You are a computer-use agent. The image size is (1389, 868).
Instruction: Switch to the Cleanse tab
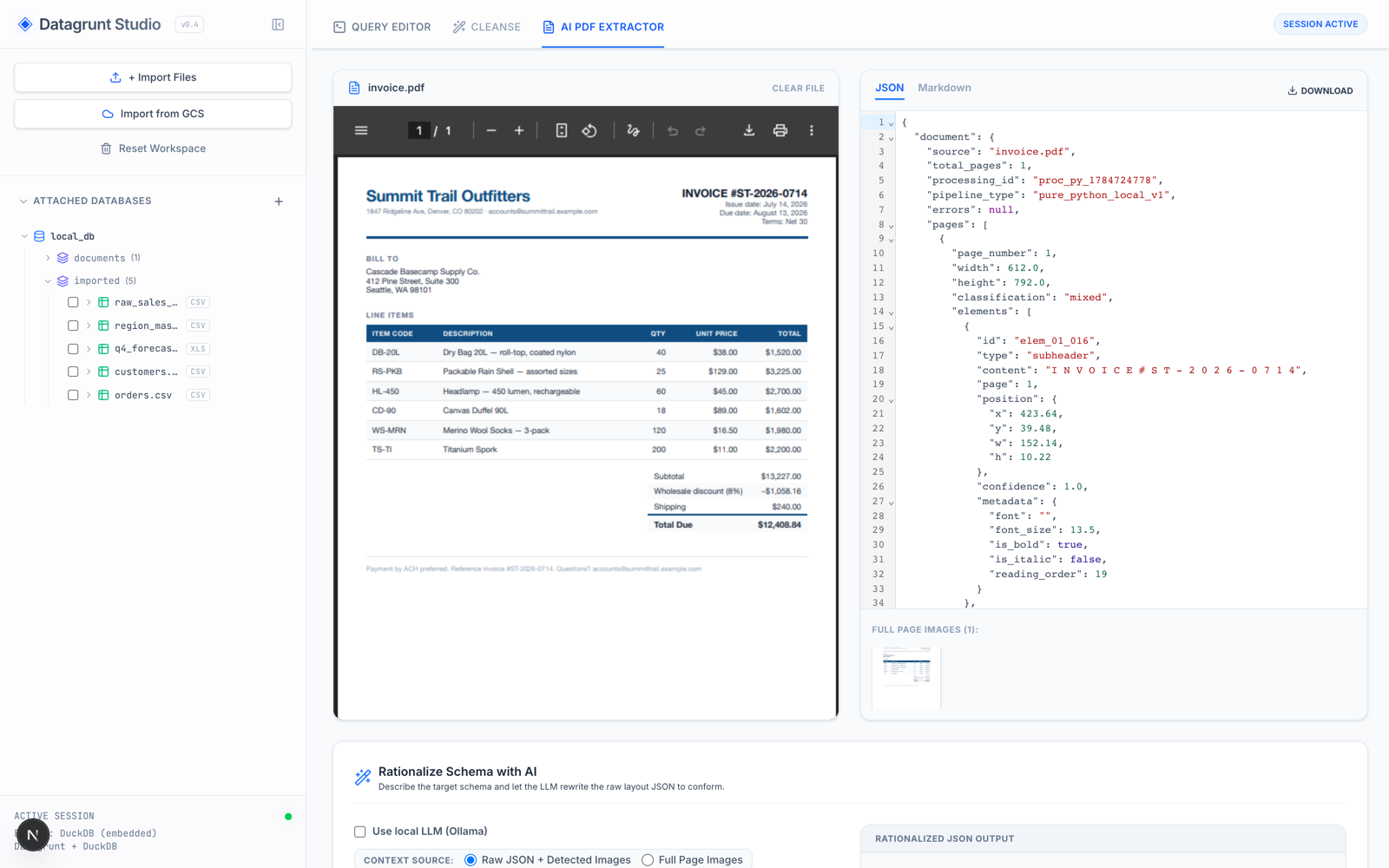(x=486, y=27)
